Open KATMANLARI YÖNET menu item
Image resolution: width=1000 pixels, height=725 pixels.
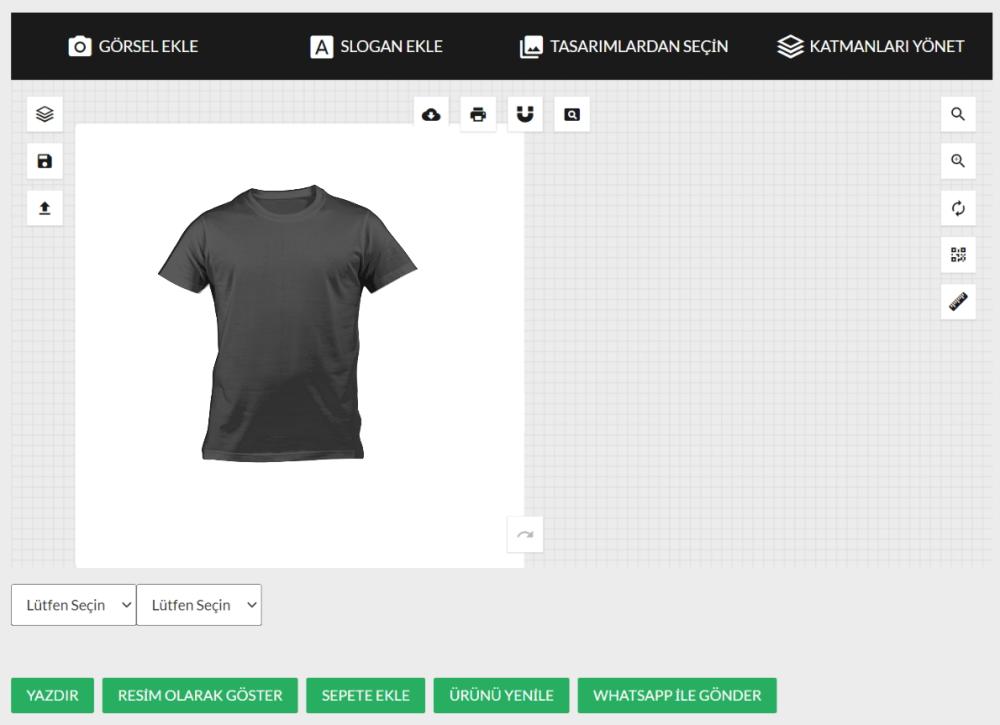point(871,47)
